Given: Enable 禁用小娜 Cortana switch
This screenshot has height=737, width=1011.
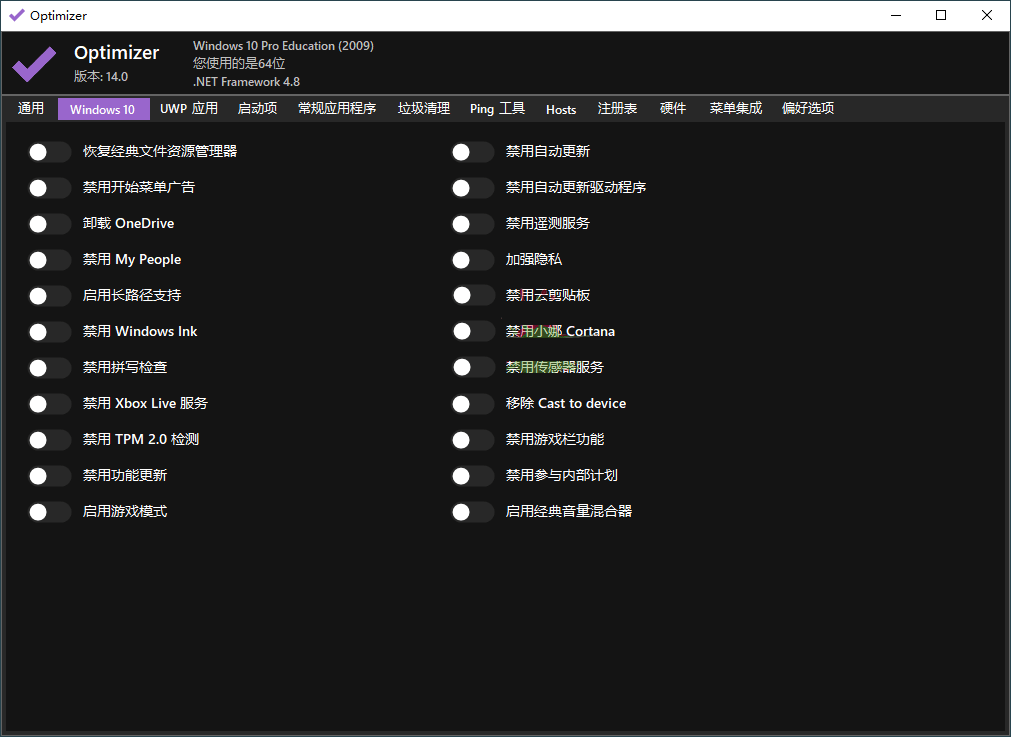Looking at the screenshot, I should pos(473,331).
